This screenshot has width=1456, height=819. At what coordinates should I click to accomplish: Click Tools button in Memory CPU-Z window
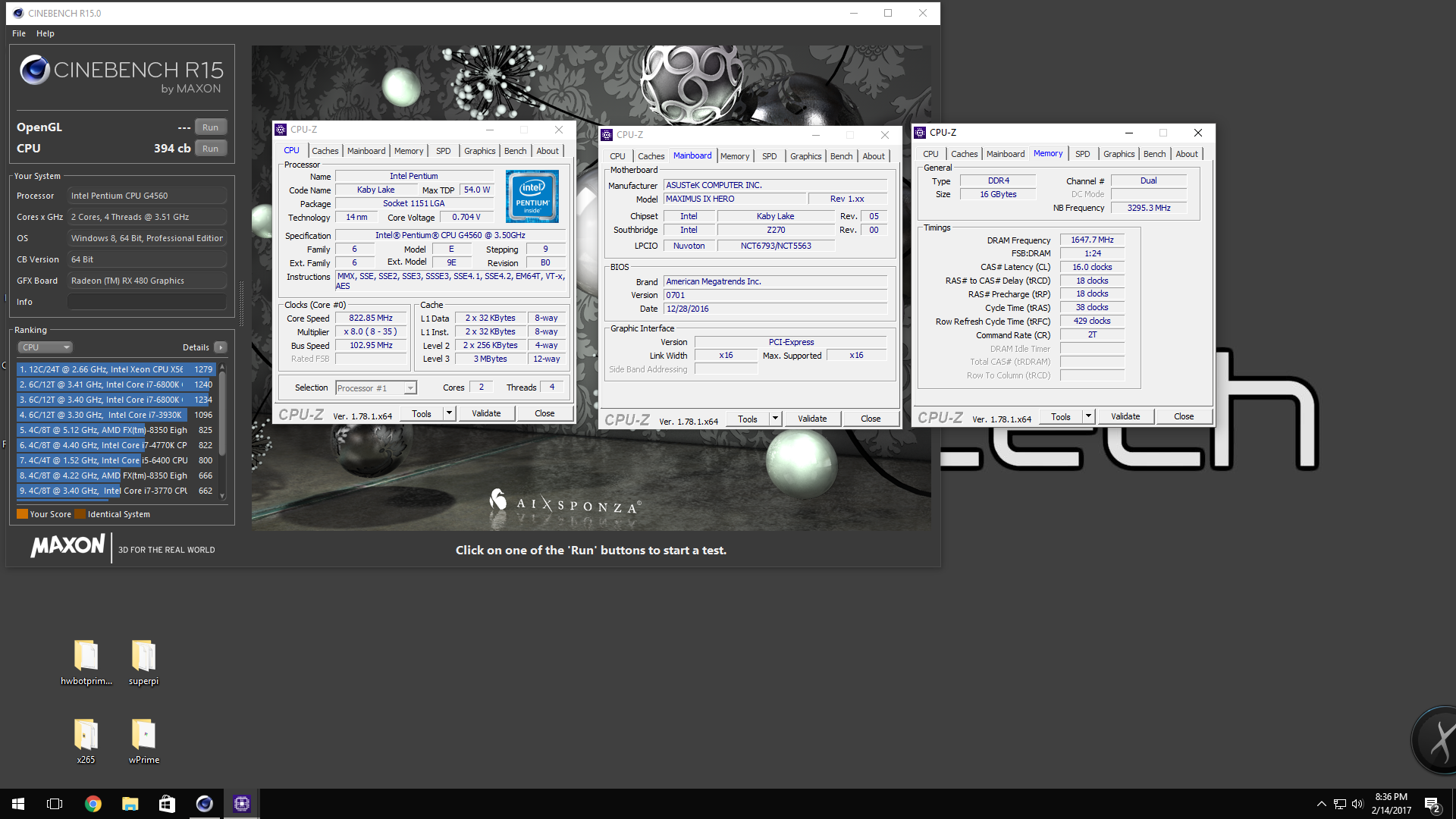coord(1061,416)
